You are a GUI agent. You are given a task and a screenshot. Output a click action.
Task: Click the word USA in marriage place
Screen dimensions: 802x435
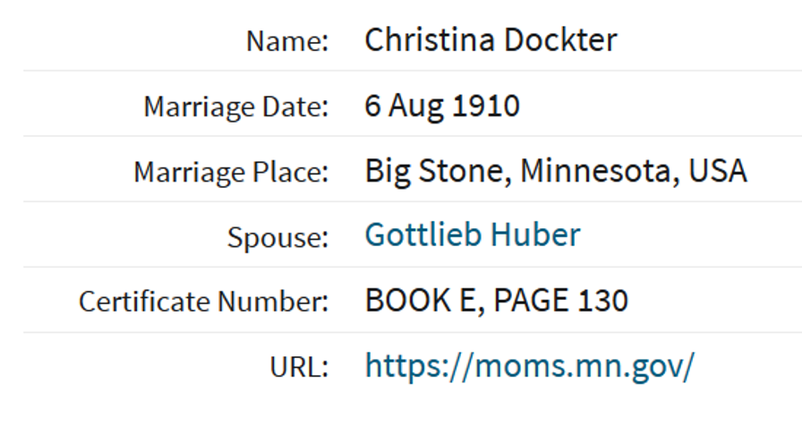click(718, 171)
